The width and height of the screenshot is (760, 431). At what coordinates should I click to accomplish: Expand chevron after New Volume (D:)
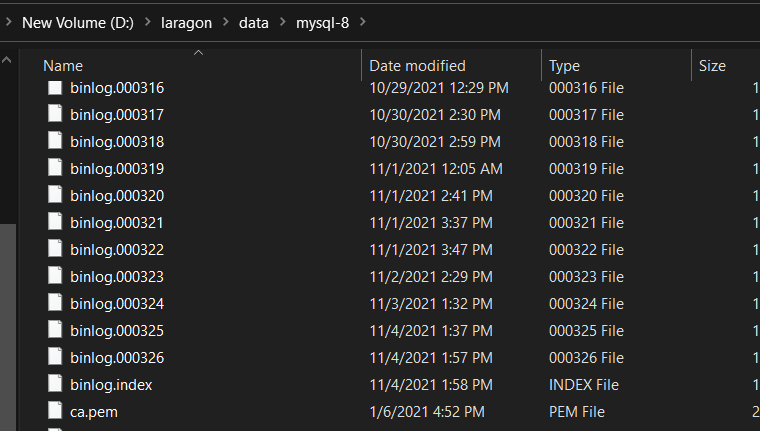[147, 22]
